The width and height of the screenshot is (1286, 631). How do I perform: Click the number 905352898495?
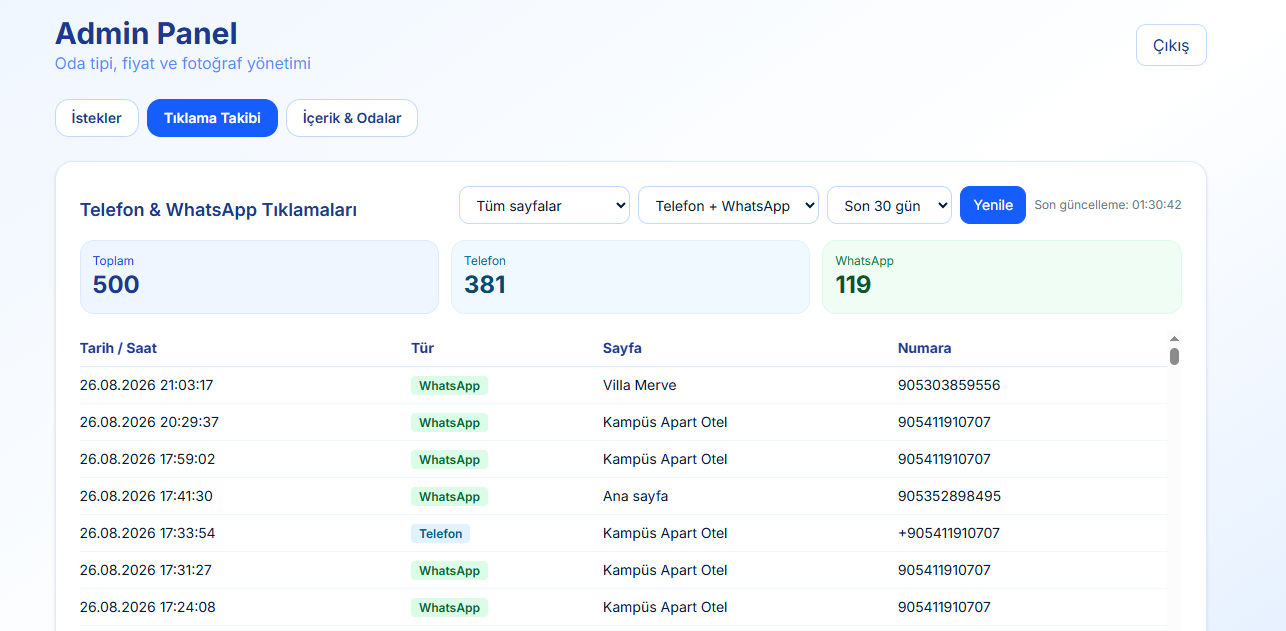tap(949, 496)
